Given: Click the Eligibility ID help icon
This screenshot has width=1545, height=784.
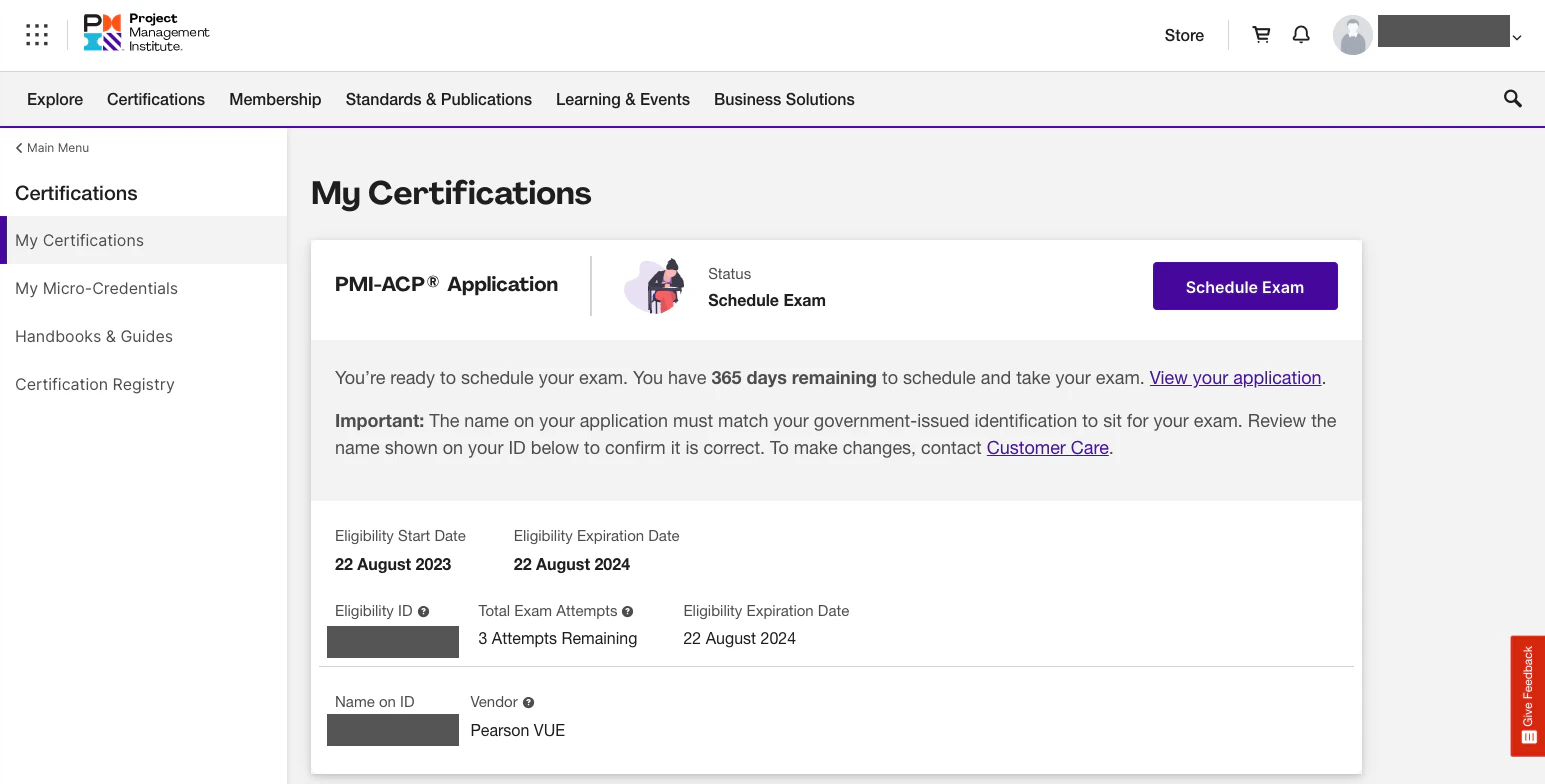Looking at the screenshot, I should coord(424,612).
